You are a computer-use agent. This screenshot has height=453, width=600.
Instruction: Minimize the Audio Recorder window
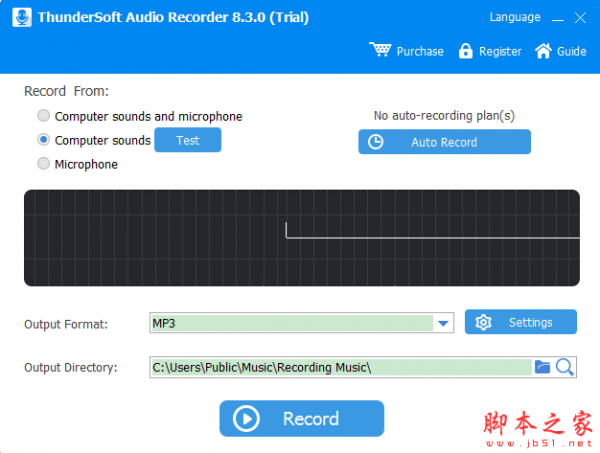tap(558, 18)
